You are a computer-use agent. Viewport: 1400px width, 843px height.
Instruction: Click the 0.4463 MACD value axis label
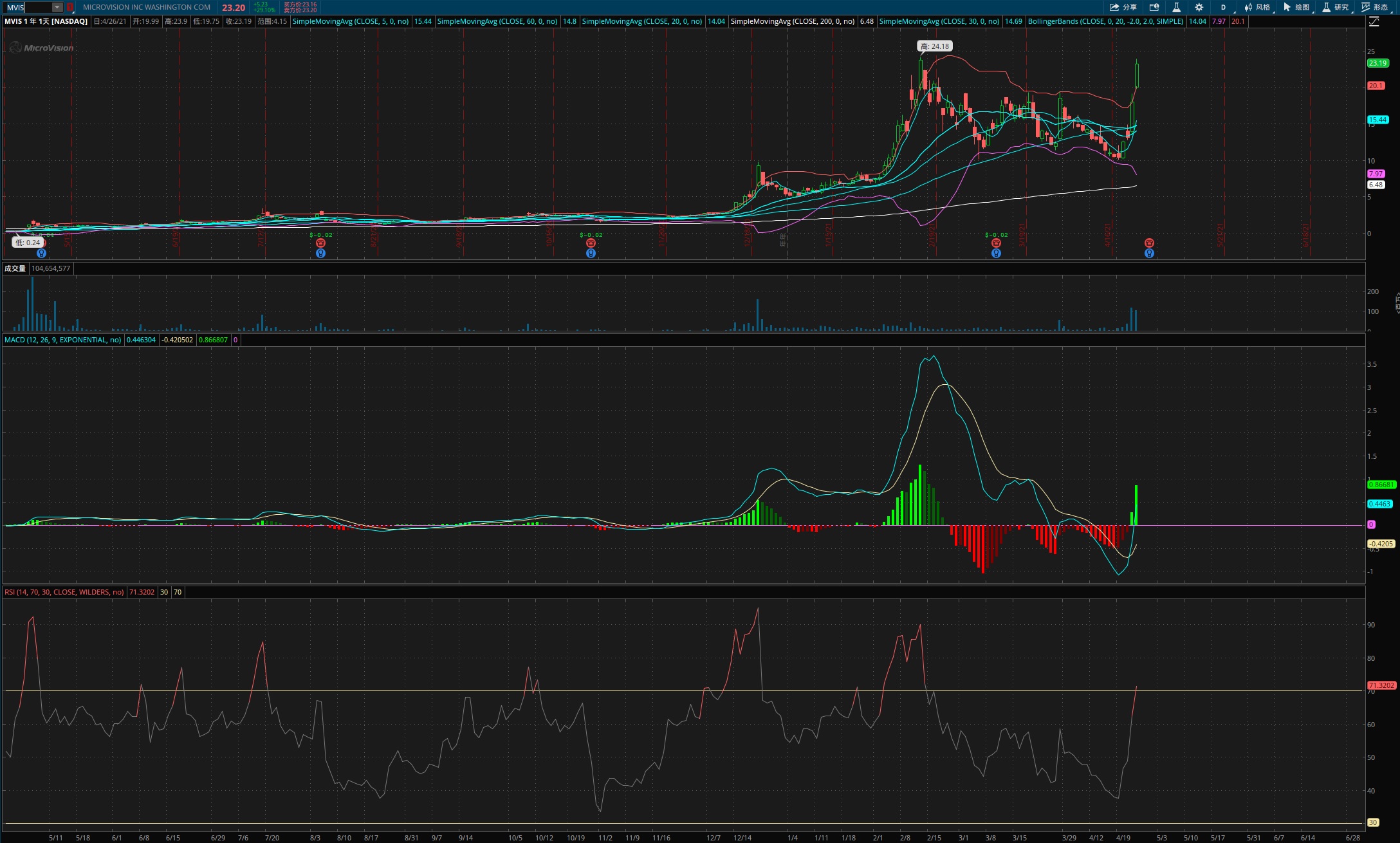[x=1379, y=504]
